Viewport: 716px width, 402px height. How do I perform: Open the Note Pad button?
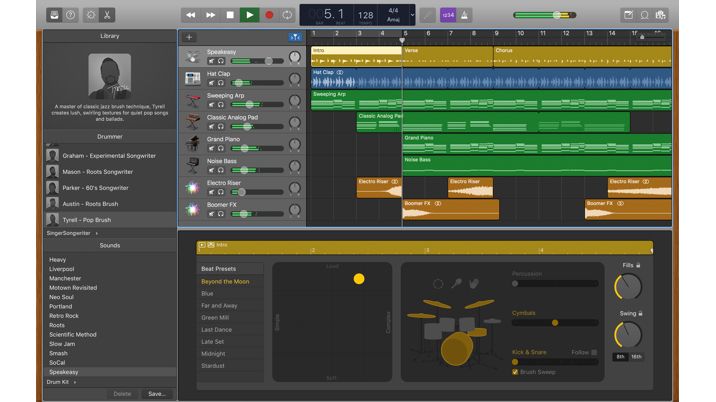(628, 15)
